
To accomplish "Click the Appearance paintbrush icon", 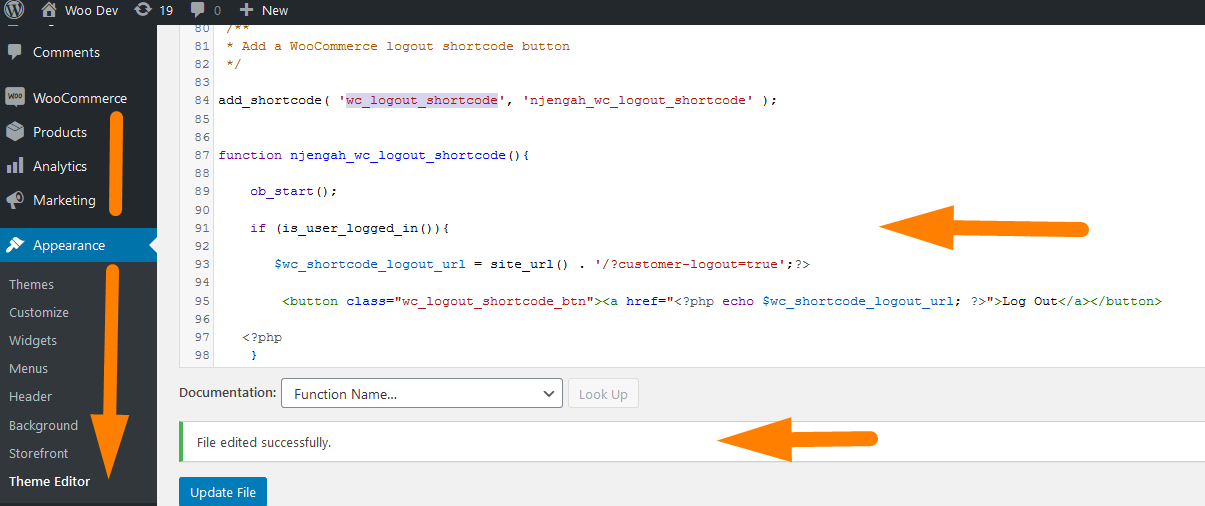I will click(x=15, y=245).
